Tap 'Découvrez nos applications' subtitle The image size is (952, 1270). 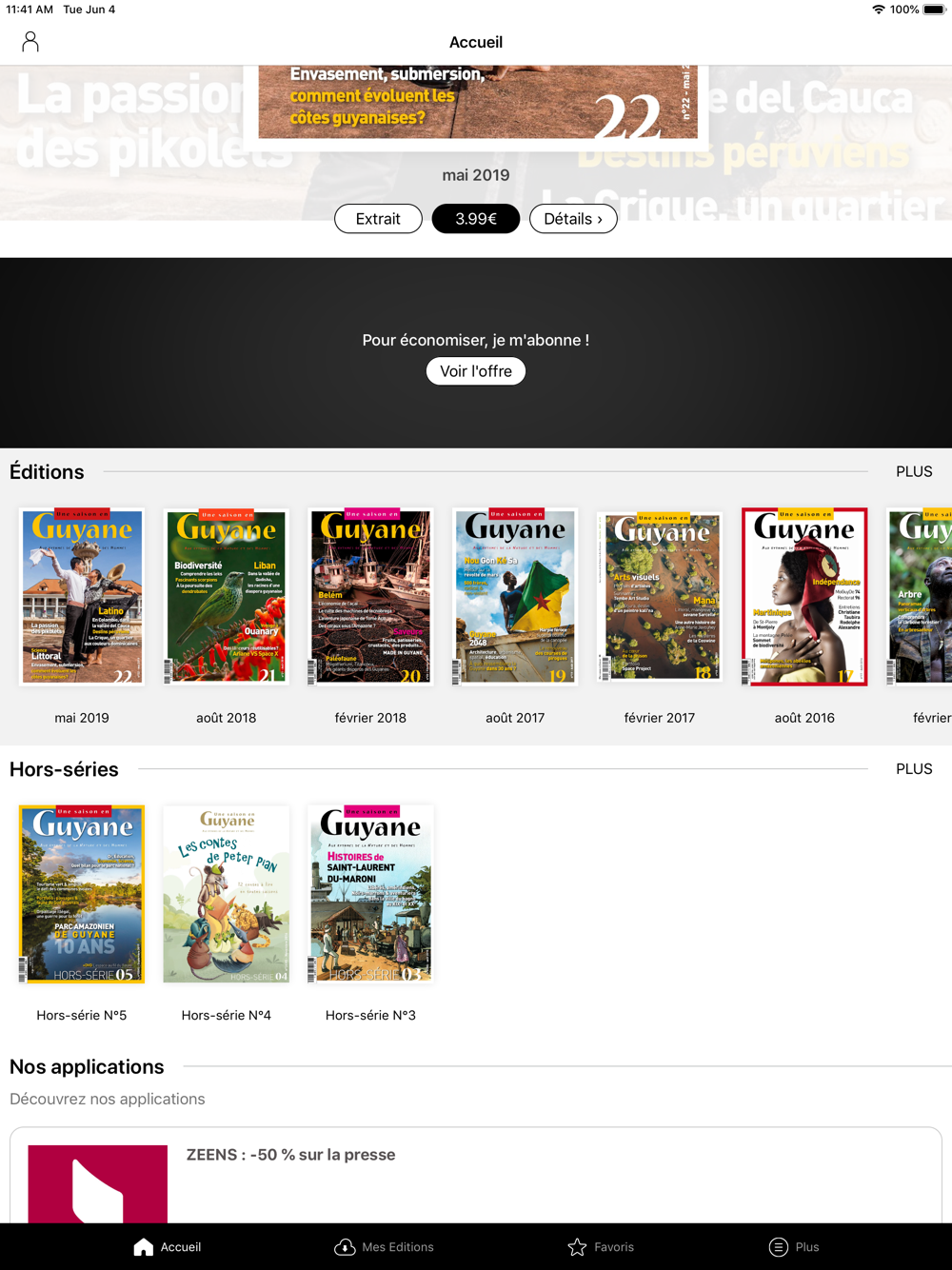click(108, 1099)
